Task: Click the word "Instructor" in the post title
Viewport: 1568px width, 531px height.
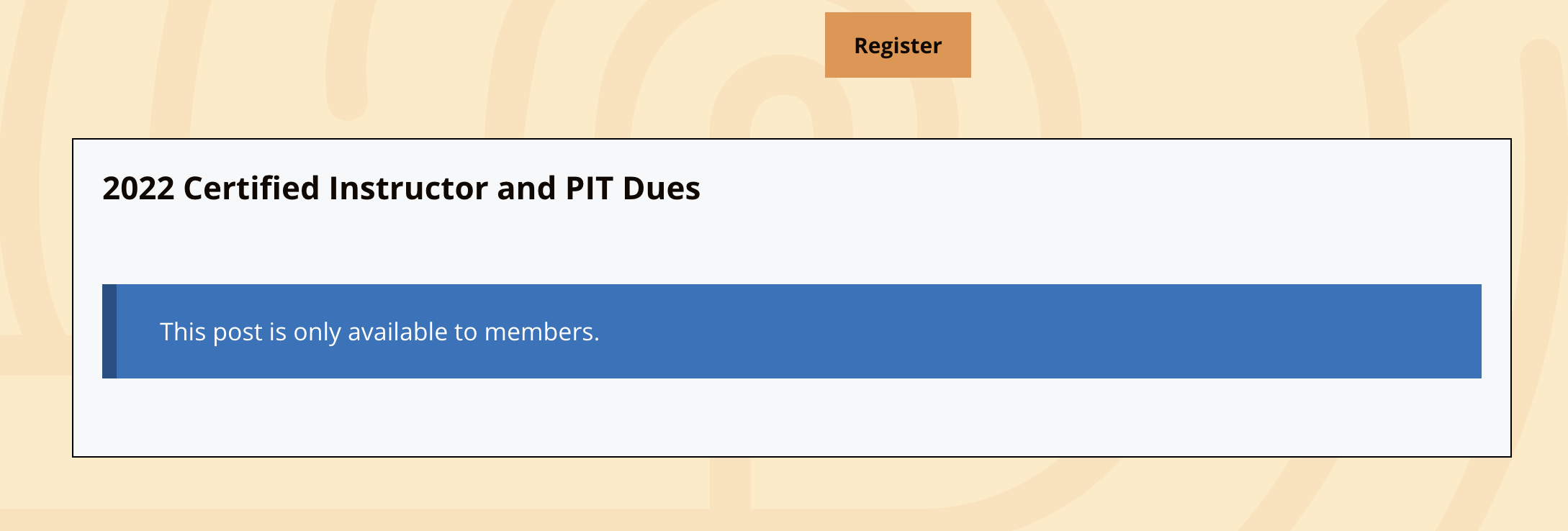Action: point(407,189)
